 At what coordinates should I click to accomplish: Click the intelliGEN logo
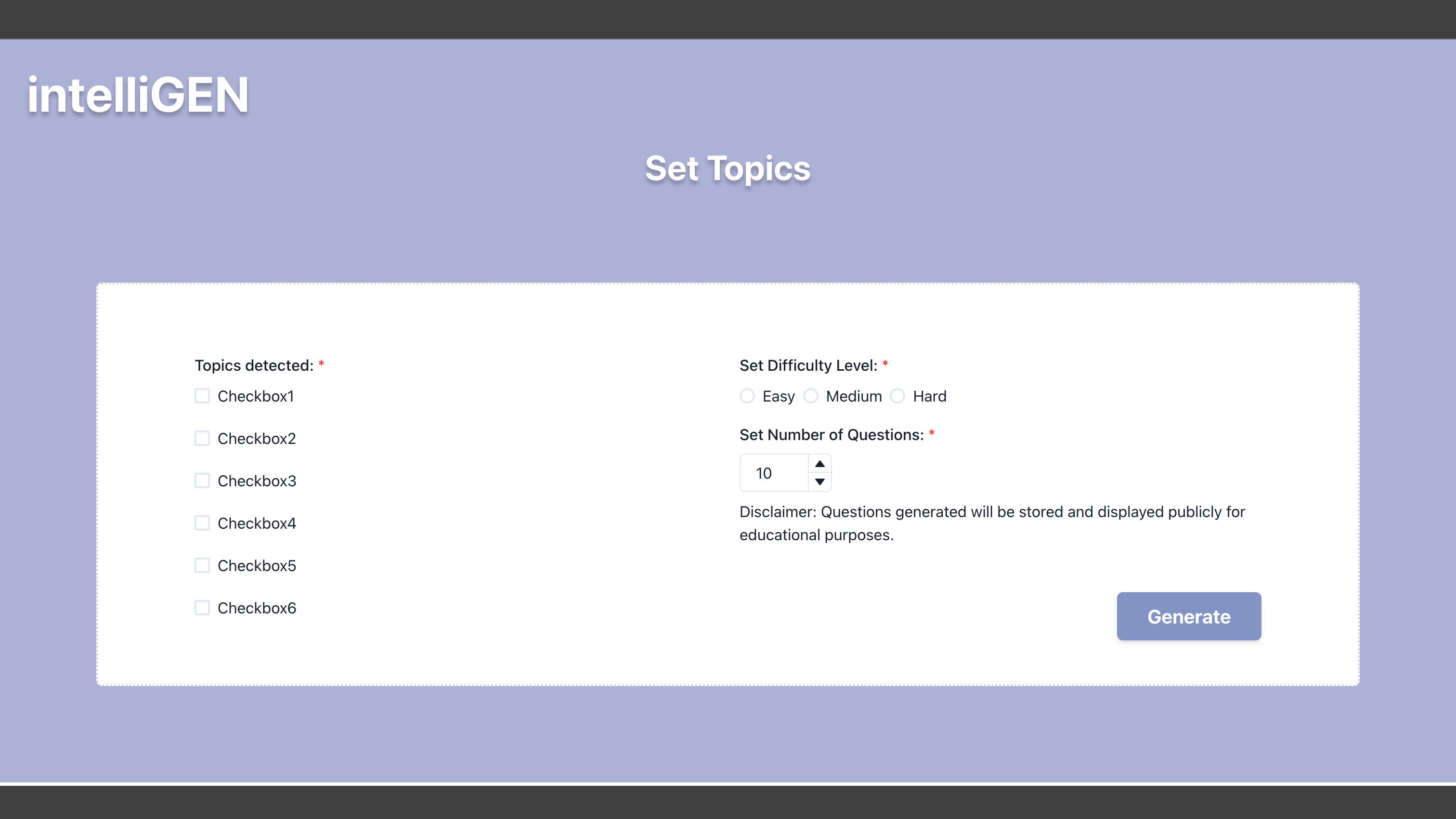[x=138, y=95]
